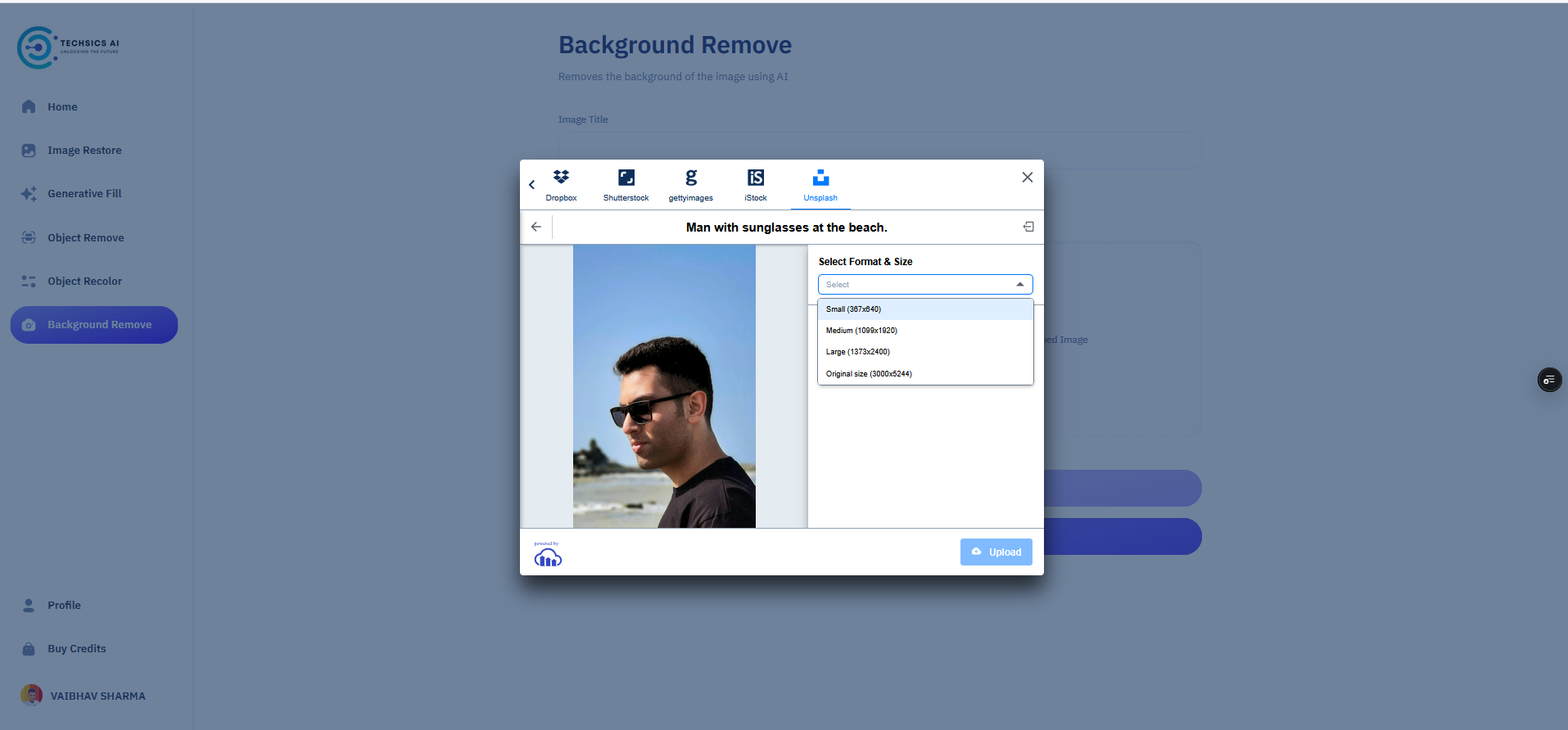Click the gettyimages logo icon
Viewport: 1568px width, 730px height.
691,178
